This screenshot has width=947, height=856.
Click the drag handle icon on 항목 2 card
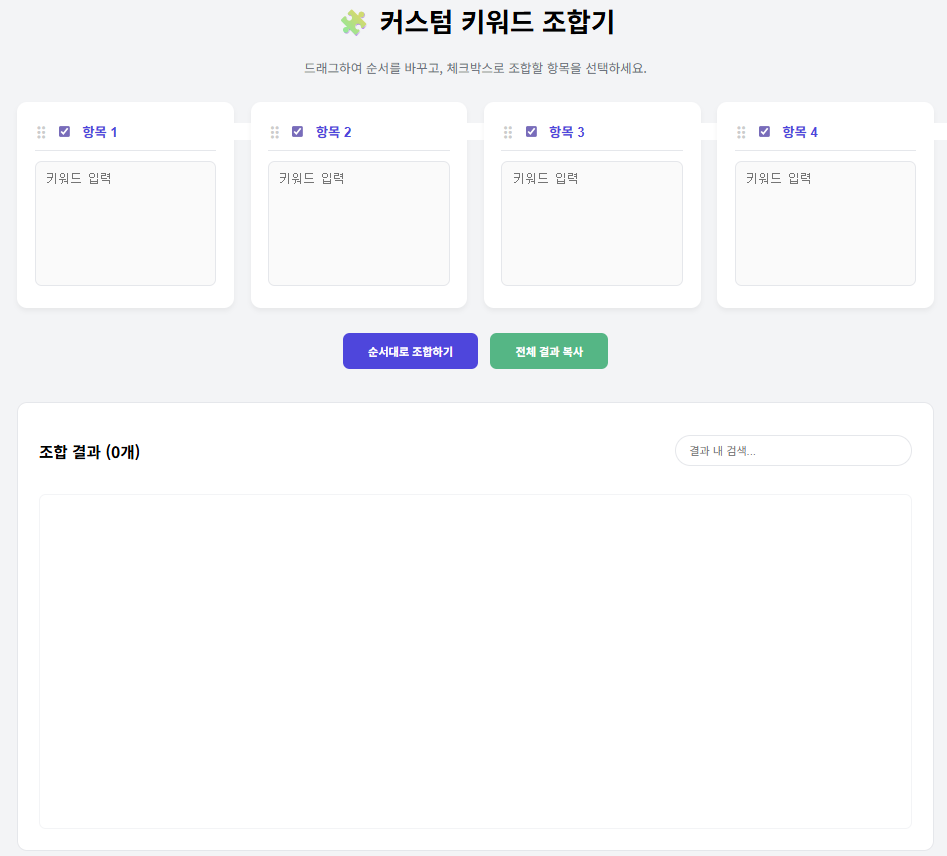(x=274, y=130)
